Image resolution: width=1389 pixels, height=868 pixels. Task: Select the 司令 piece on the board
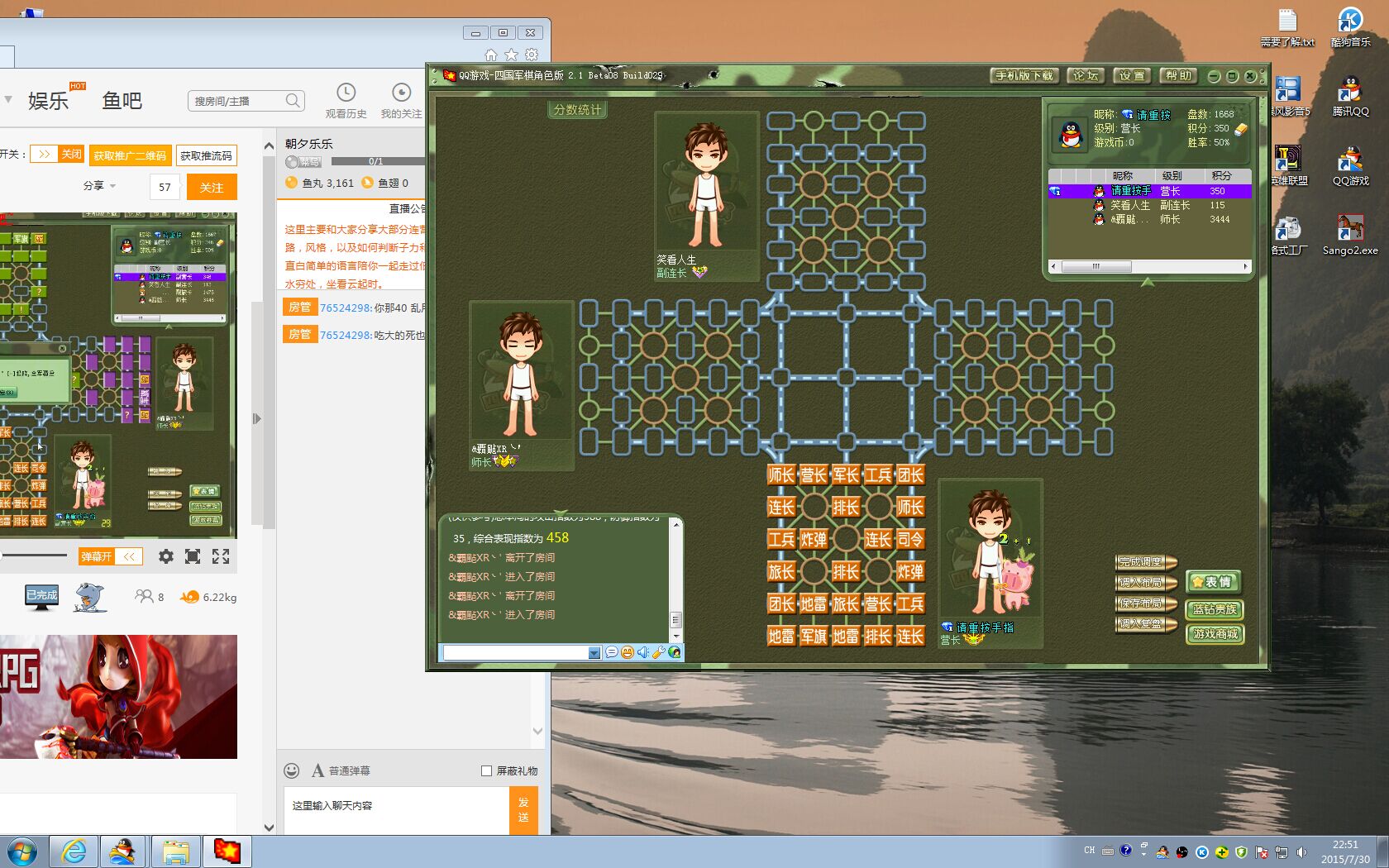point(909,539)
